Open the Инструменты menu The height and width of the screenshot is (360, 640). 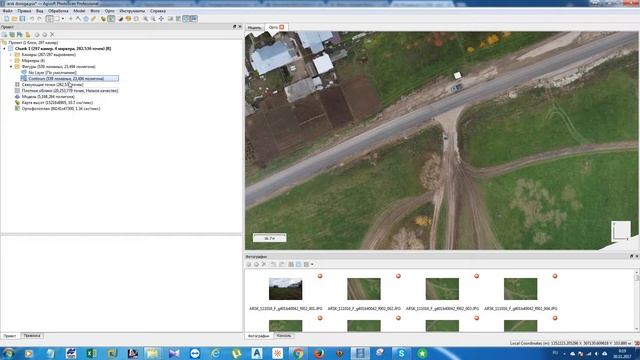[x=132, y=11]
